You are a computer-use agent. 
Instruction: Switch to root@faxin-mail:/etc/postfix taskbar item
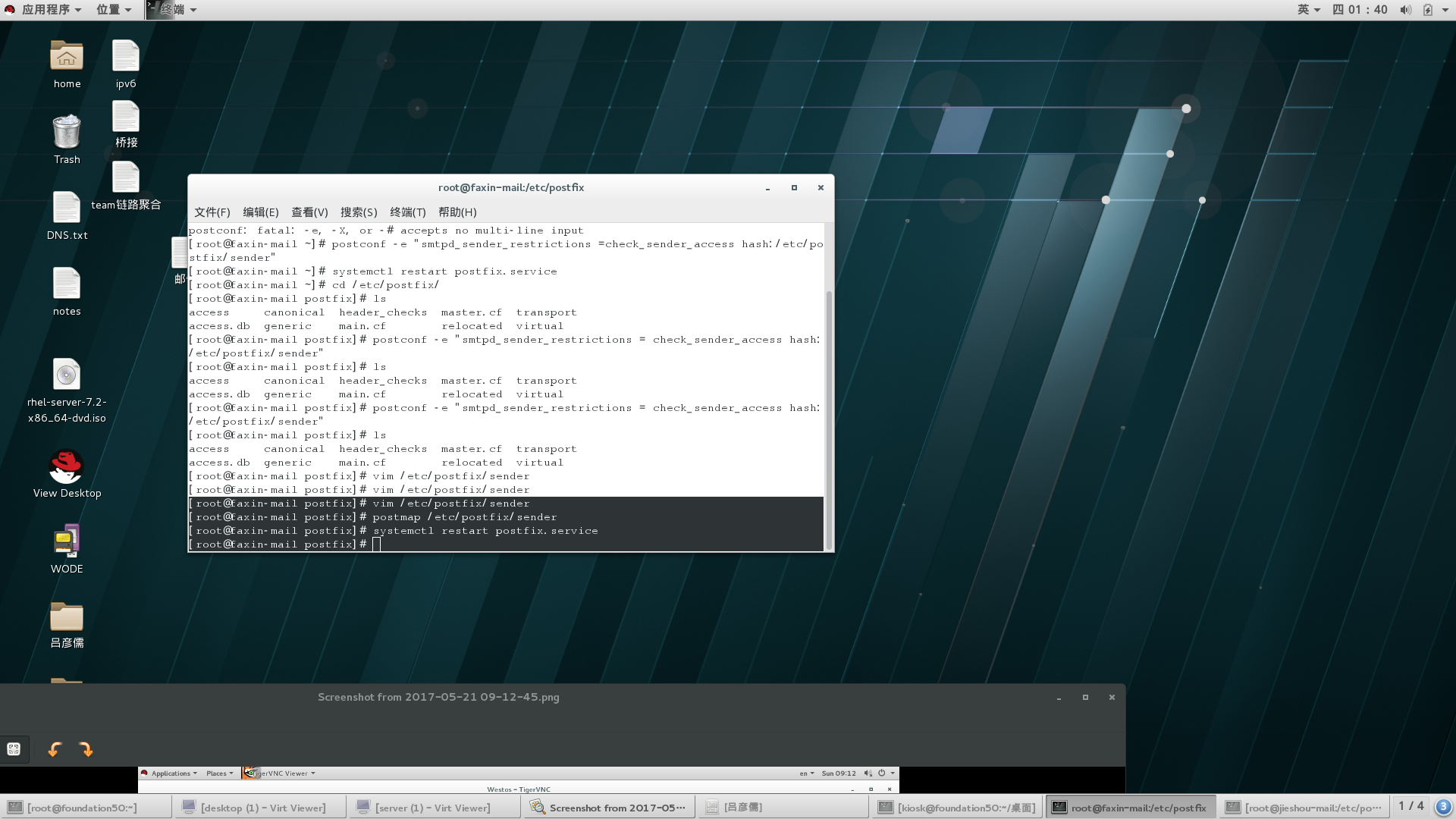[x=1131, y=808]
